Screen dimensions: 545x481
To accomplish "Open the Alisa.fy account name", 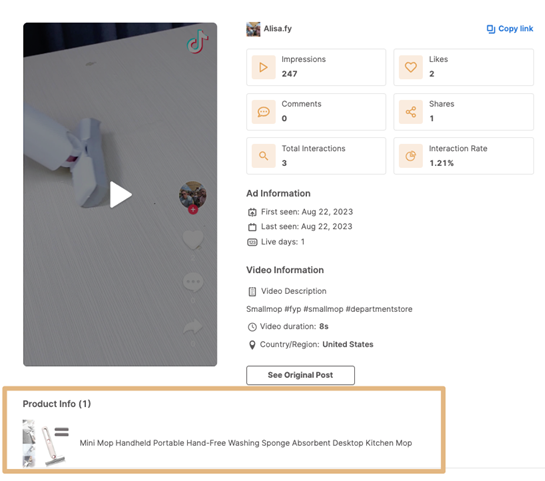I will click(x=277, y=28).
